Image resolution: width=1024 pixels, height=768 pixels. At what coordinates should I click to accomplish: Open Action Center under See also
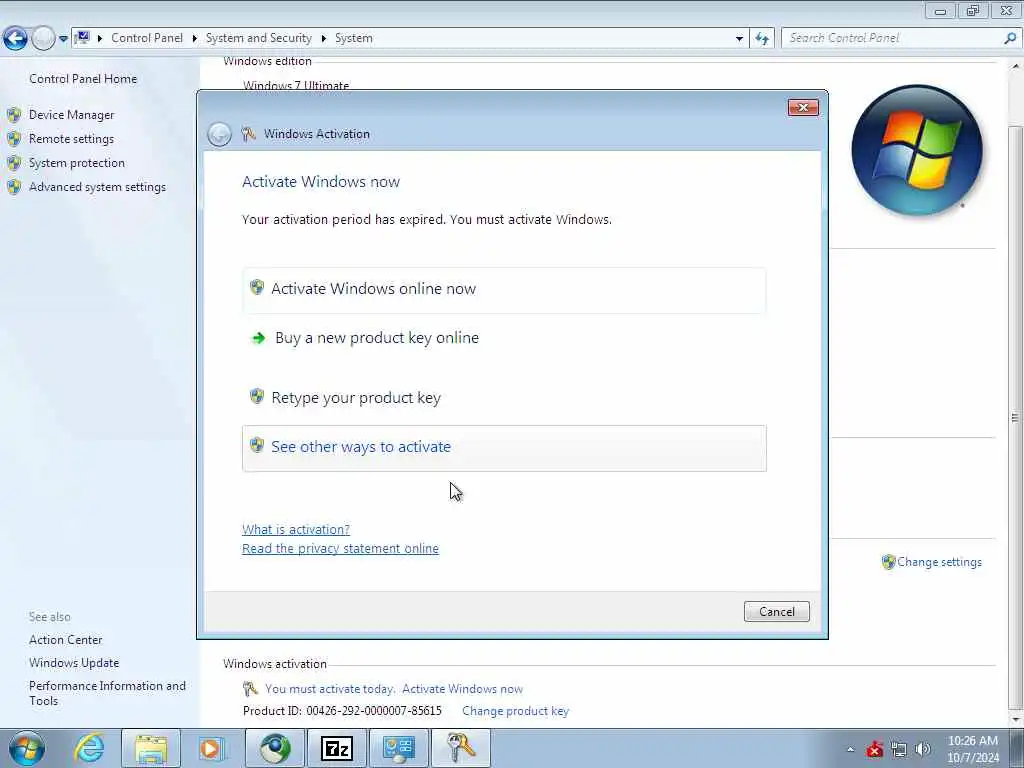[65, 640]
